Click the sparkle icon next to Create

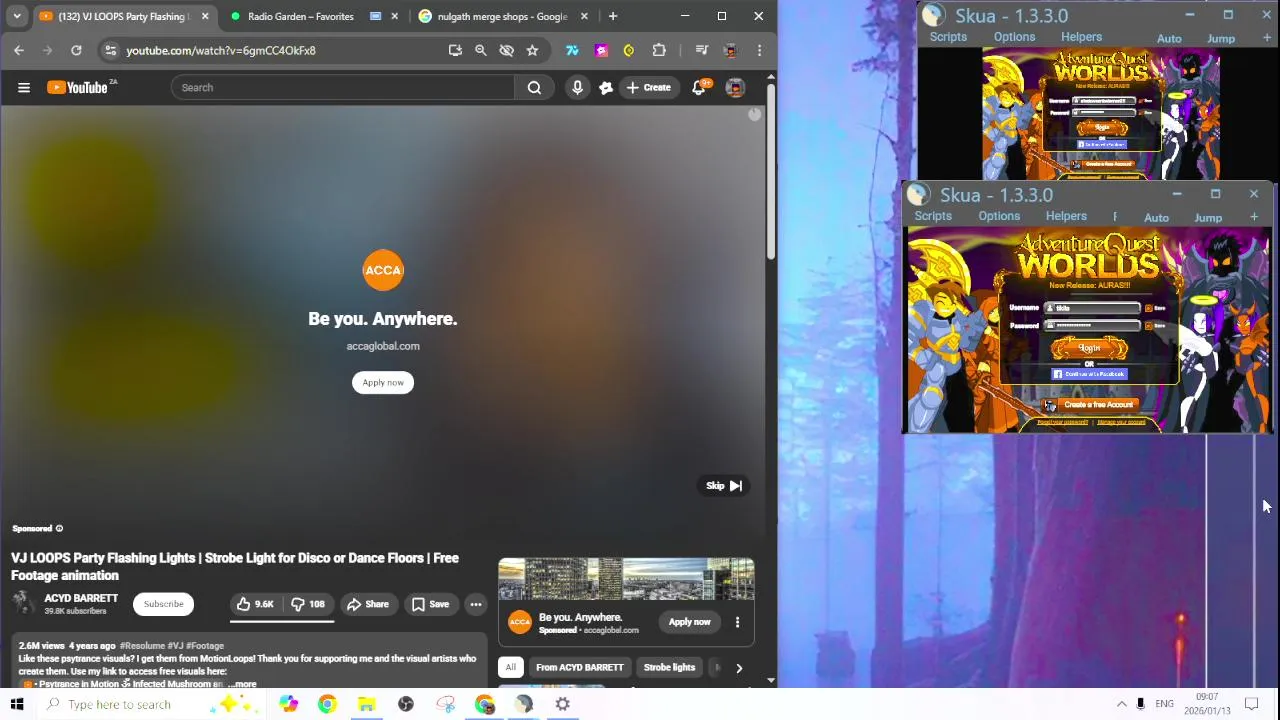(x=605, y=88)
